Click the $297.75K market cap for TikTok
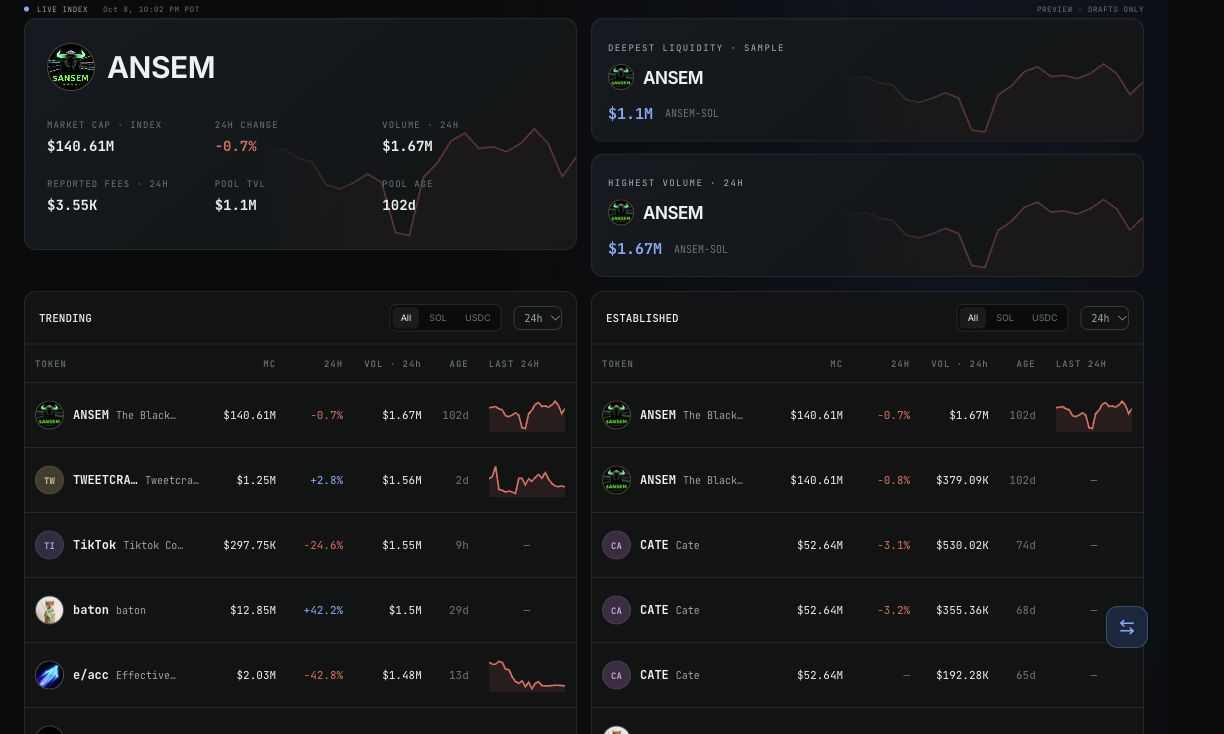1224x734 pixels. 249,545
